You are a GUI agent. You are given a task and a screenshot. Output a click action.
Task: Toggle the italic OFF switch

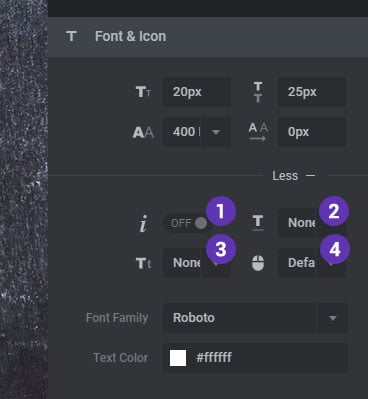[x=187, y=223]
